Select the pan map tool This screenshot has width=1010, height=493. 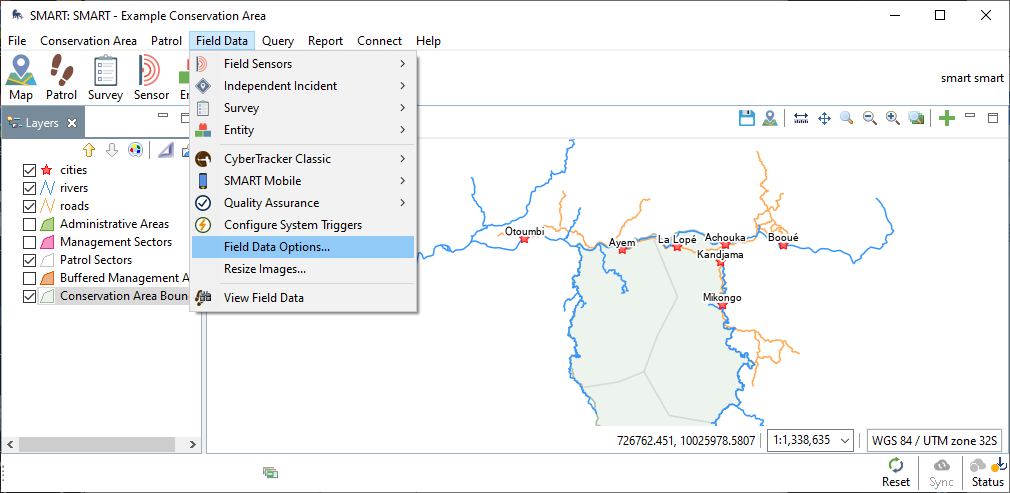tap(824, 118)
